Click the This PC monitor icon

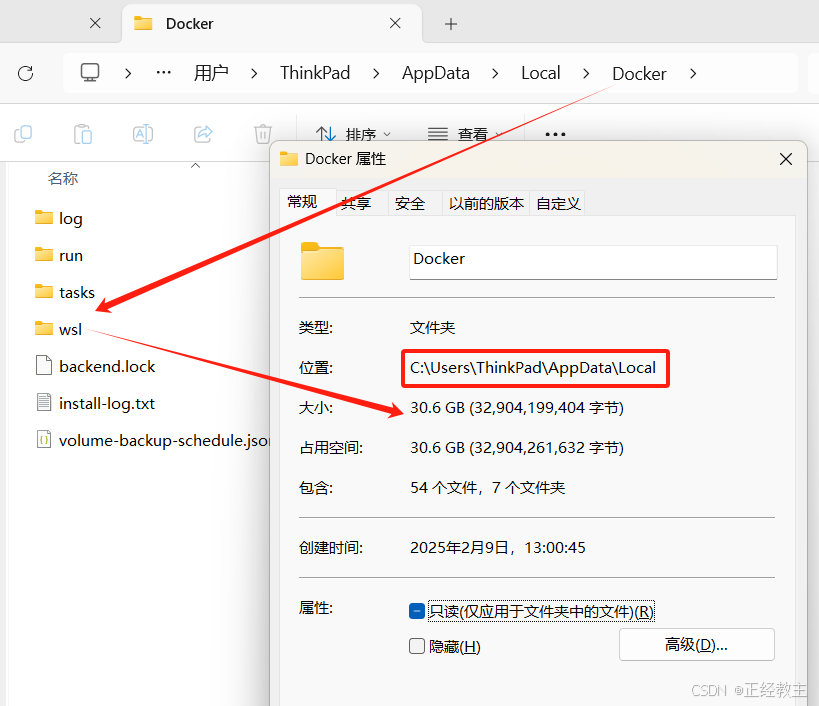90,73
